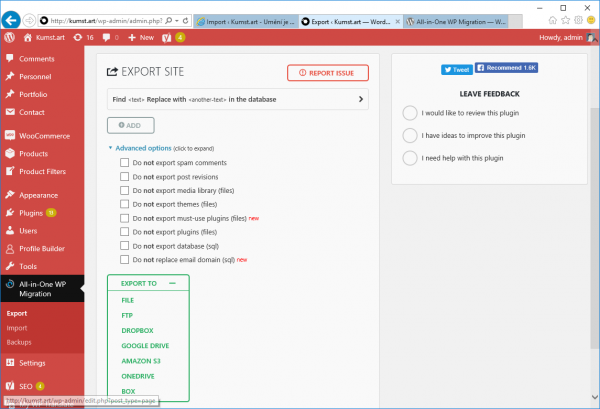Tick Do not export database (sql)
600x409 pixels.
coord(124,245)
